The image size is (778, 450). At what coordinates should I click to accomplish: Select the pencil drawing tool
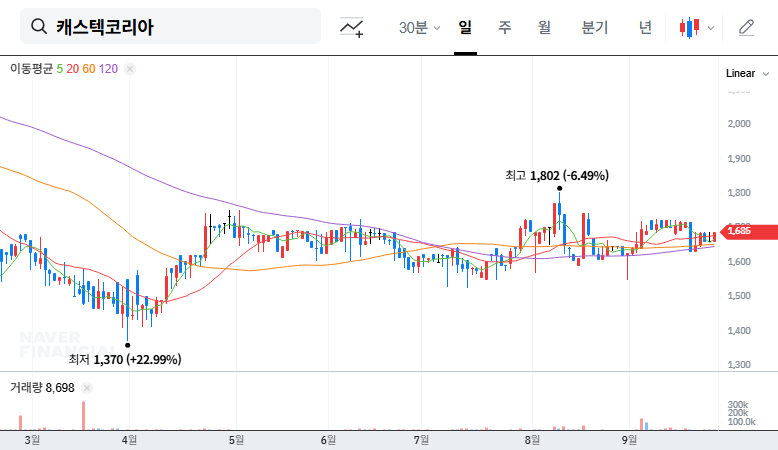tap(746, 28)
